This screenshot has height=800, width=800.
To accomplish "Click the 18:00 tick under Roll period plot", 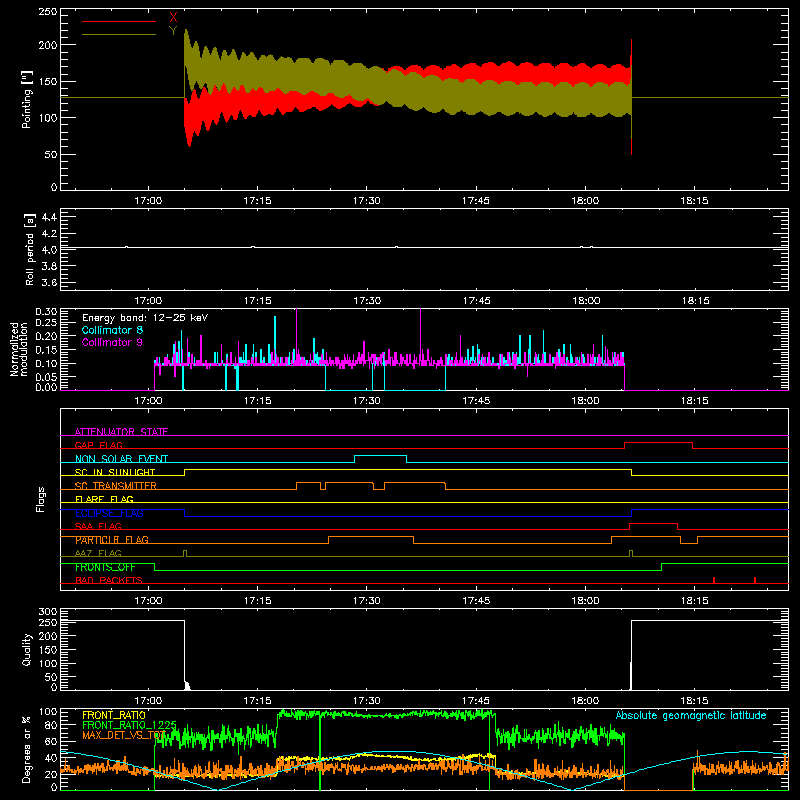I will (586, 301).
